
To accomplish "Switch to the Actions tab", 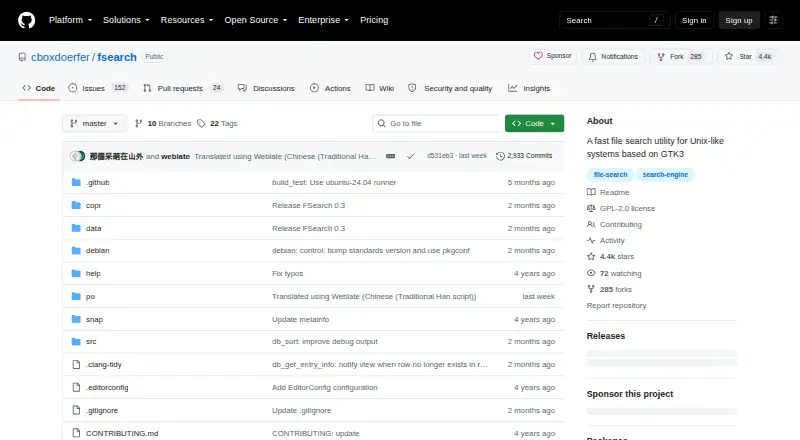I will (330, 88).
